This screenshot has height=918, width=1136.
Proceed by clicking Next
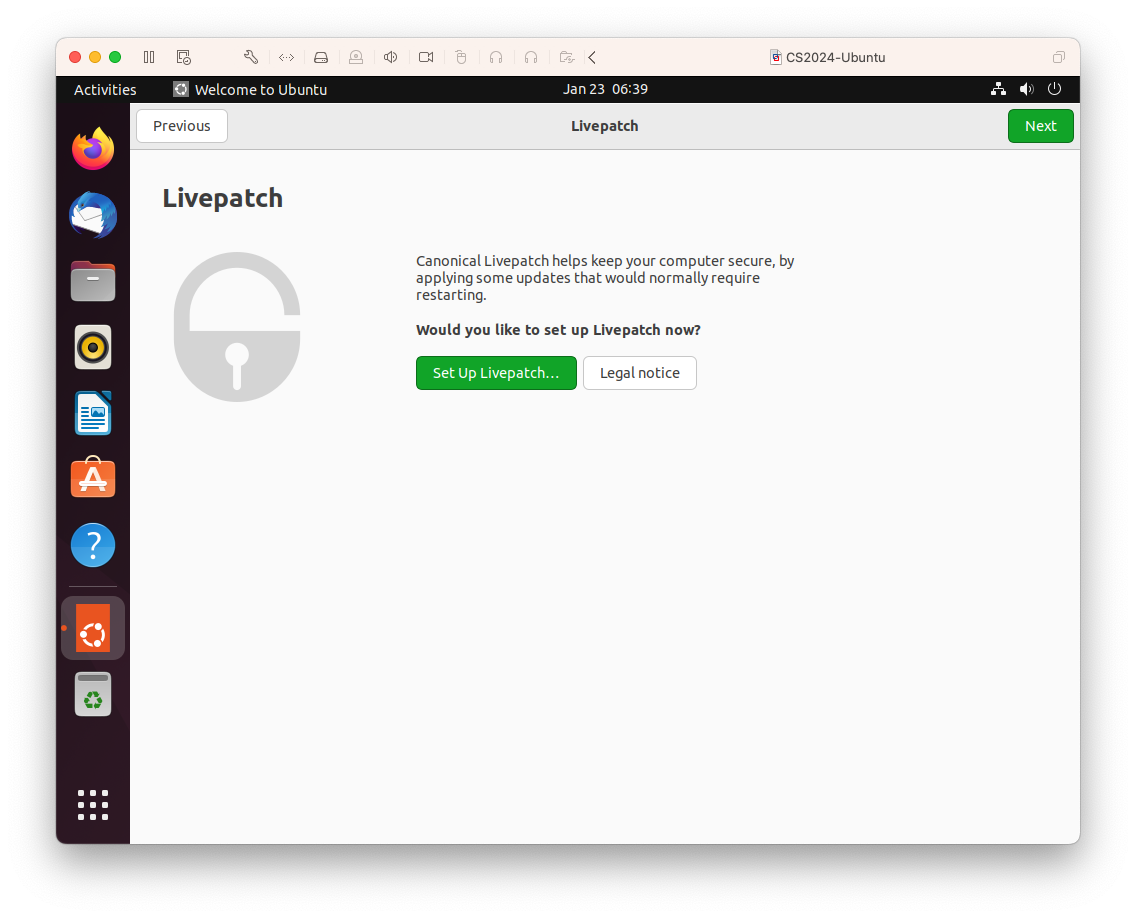point(1040,125)
